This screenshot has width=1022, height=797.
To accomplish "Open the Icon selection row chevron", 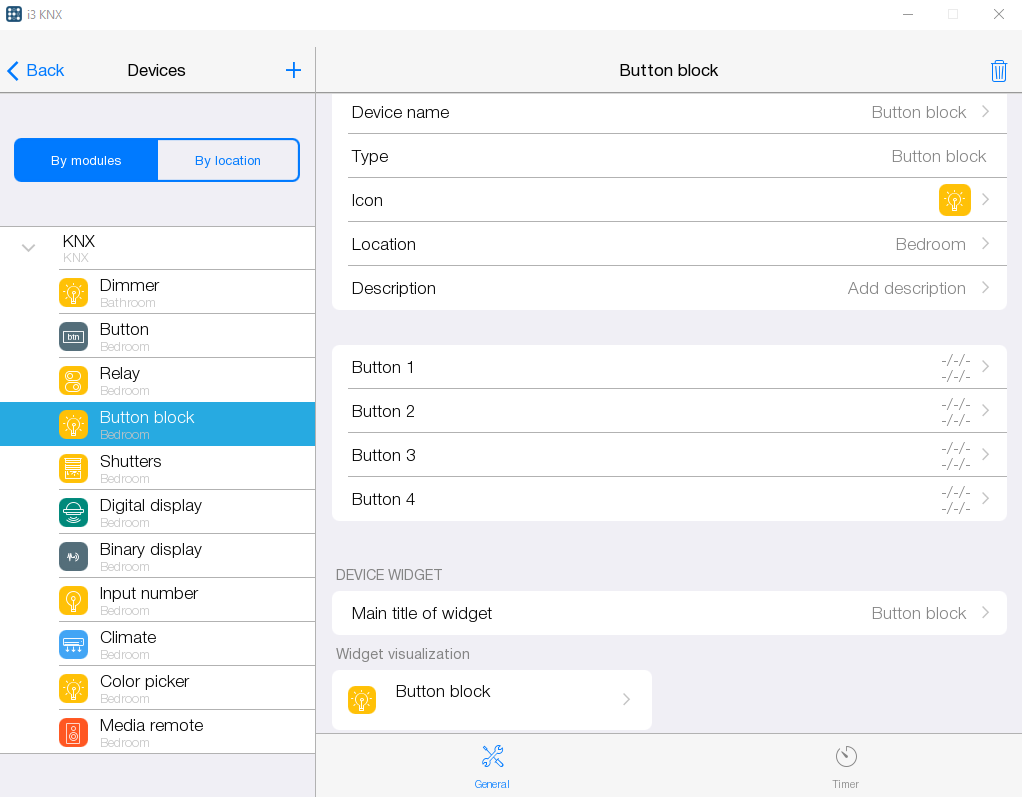I will coord(985,200).
